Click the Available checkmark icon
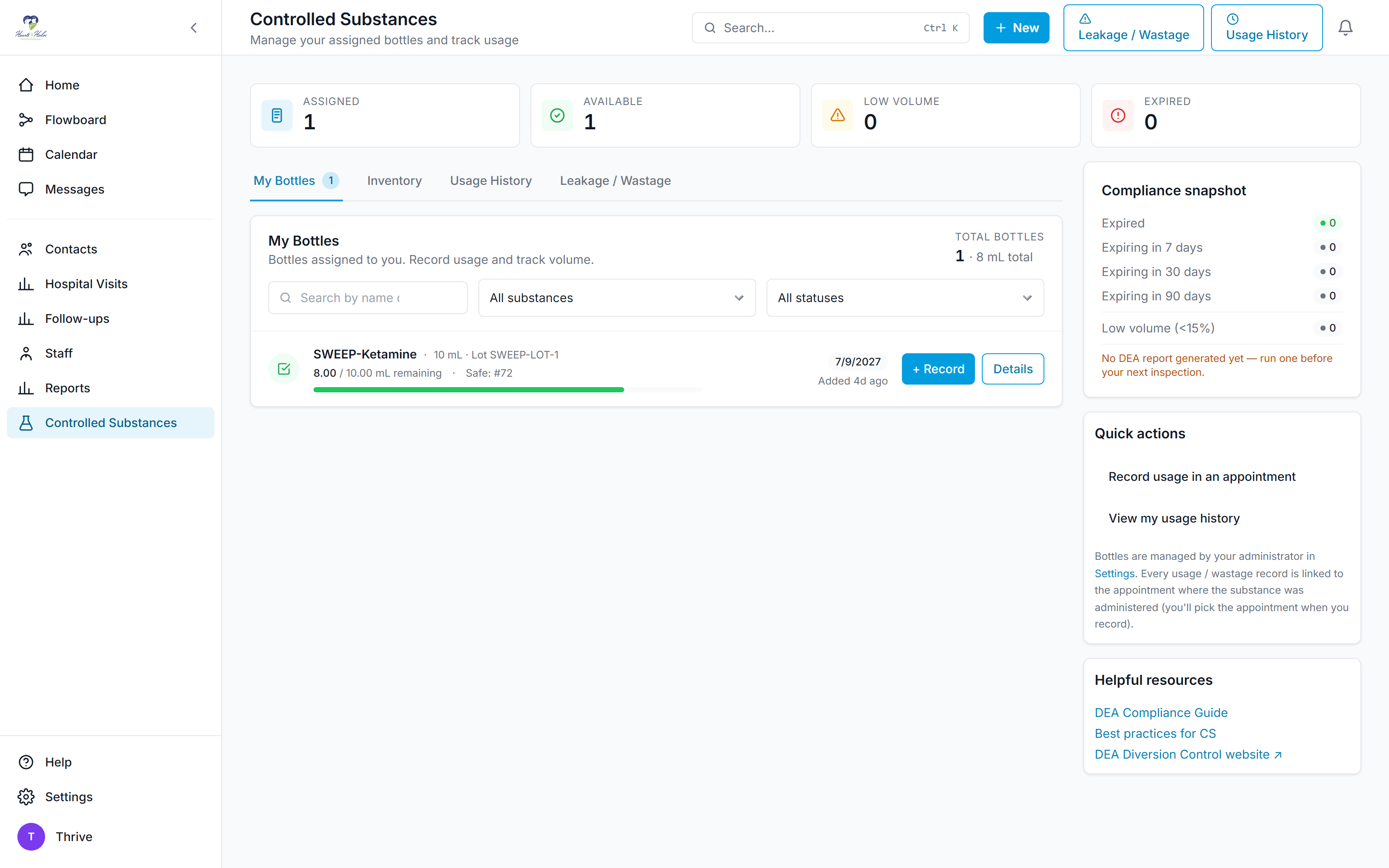The height and width of the screenshot is (868, 1389). 557,115
